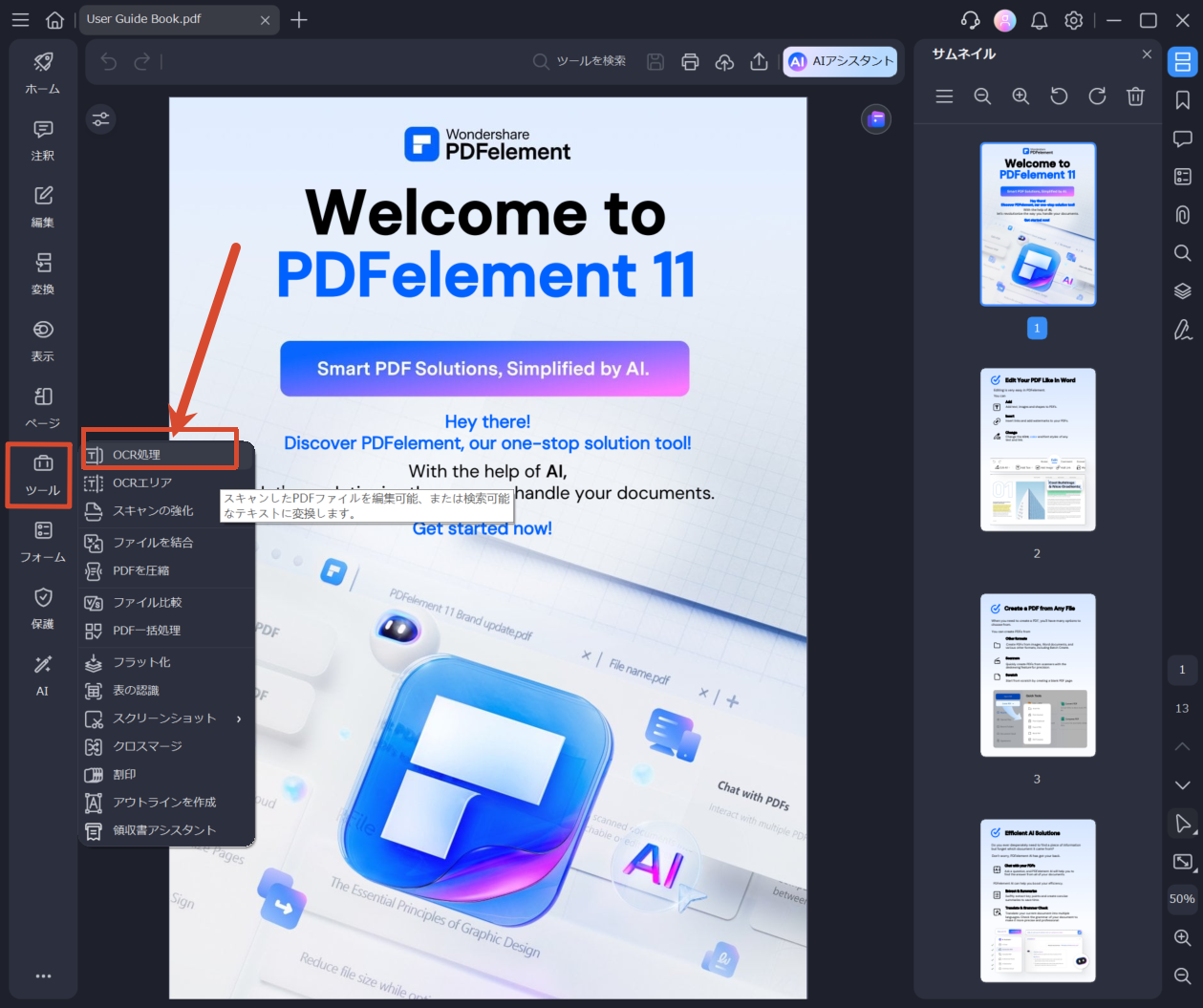Select 領収書アシスタント menu entry
This screenshot has height=1008, width=1203.
tap(167, 830)
